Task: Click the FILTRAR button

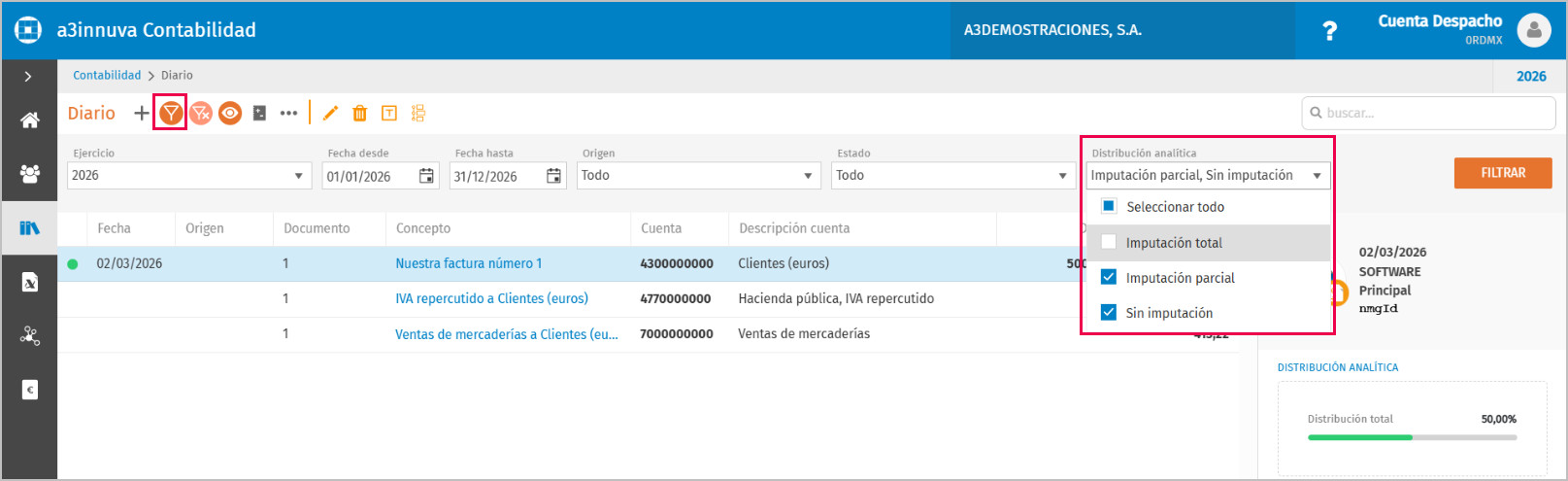Action: click(x=1503, y=173)
